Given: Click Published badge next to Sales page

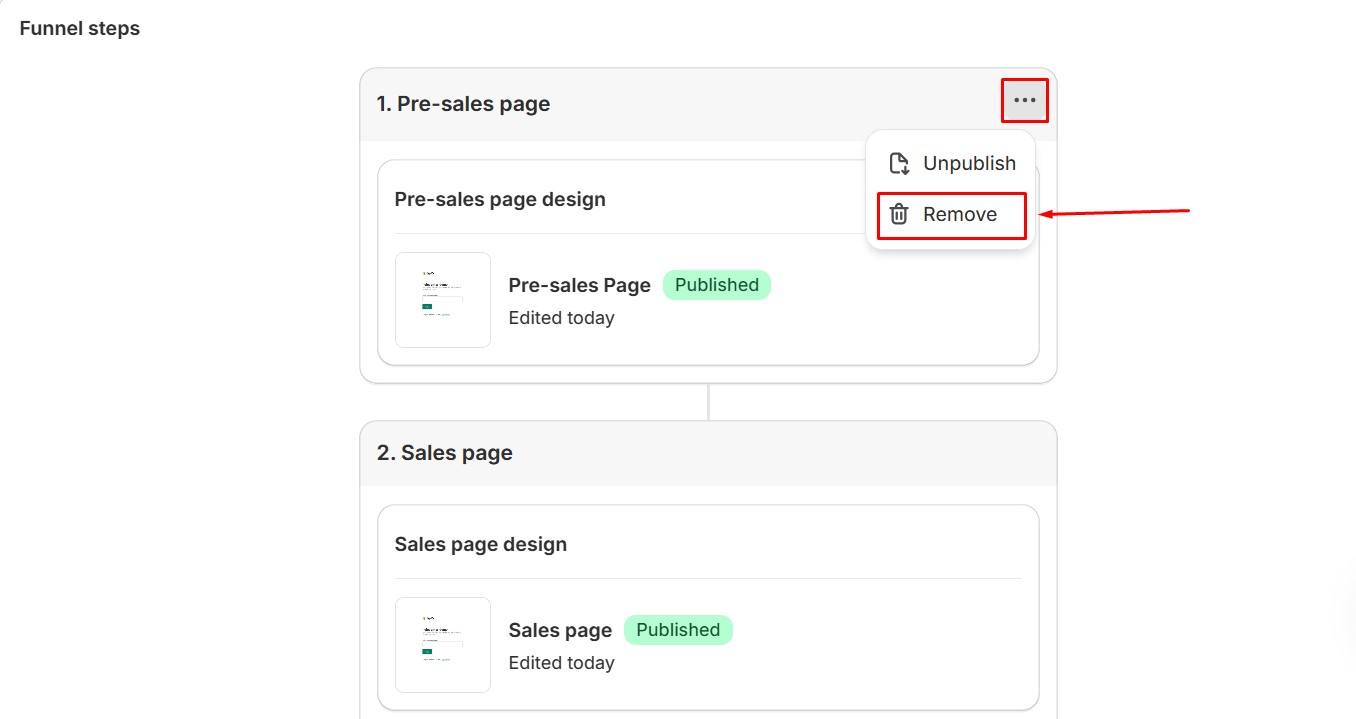Looking at the screenshot, I should tap(678, 630).
